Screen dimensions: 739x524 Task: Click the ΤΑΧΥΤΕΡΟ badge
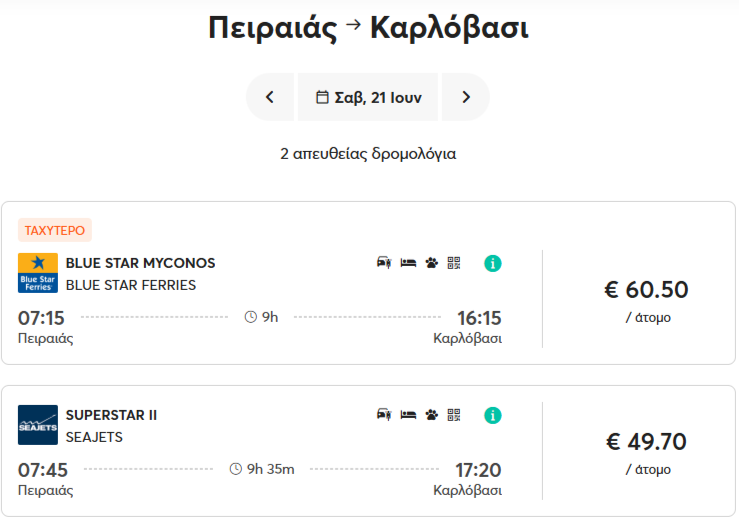[55, 230]
